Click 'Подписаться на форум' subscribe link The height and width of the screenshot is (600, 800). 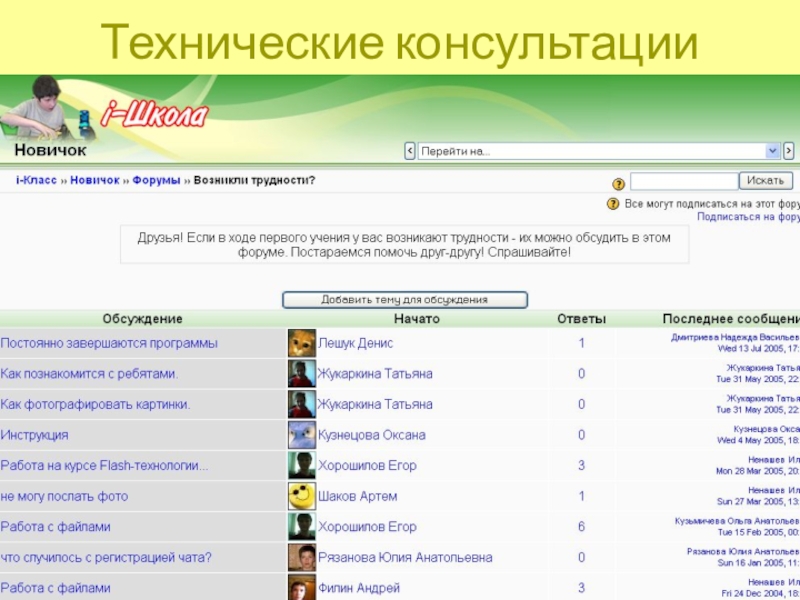748,216
